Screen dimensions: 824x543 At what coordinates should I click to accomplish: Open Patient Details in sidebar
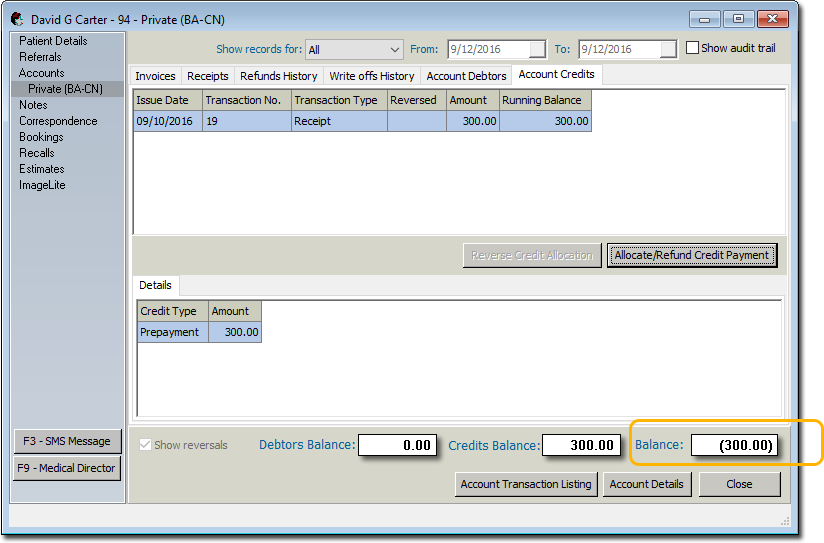[x=53, y=40]
